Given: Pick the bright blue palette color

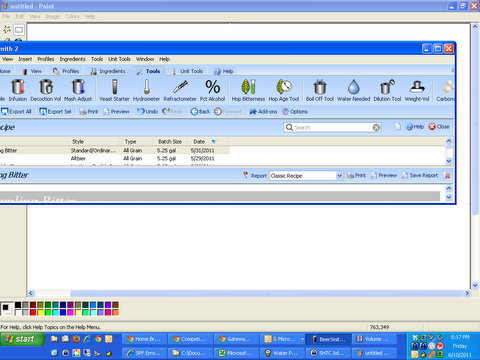Looking at the screenshot, I should pos(63,313).
